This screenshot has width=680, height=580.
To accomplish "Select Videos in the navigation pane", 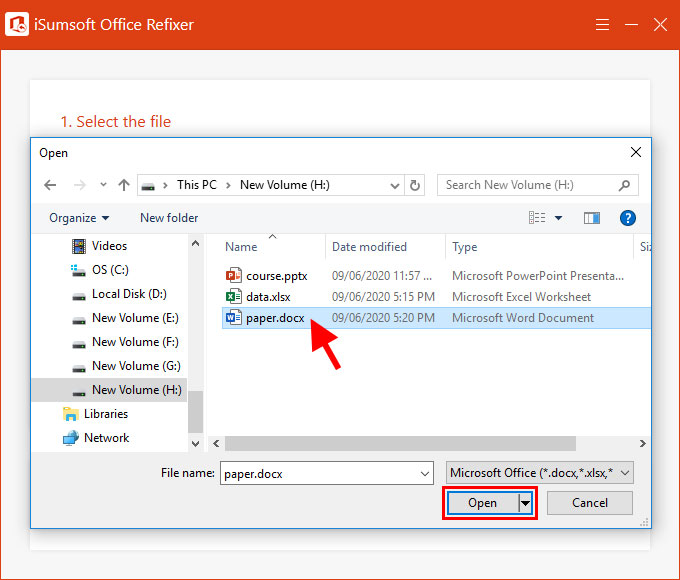I will [109, 246].
